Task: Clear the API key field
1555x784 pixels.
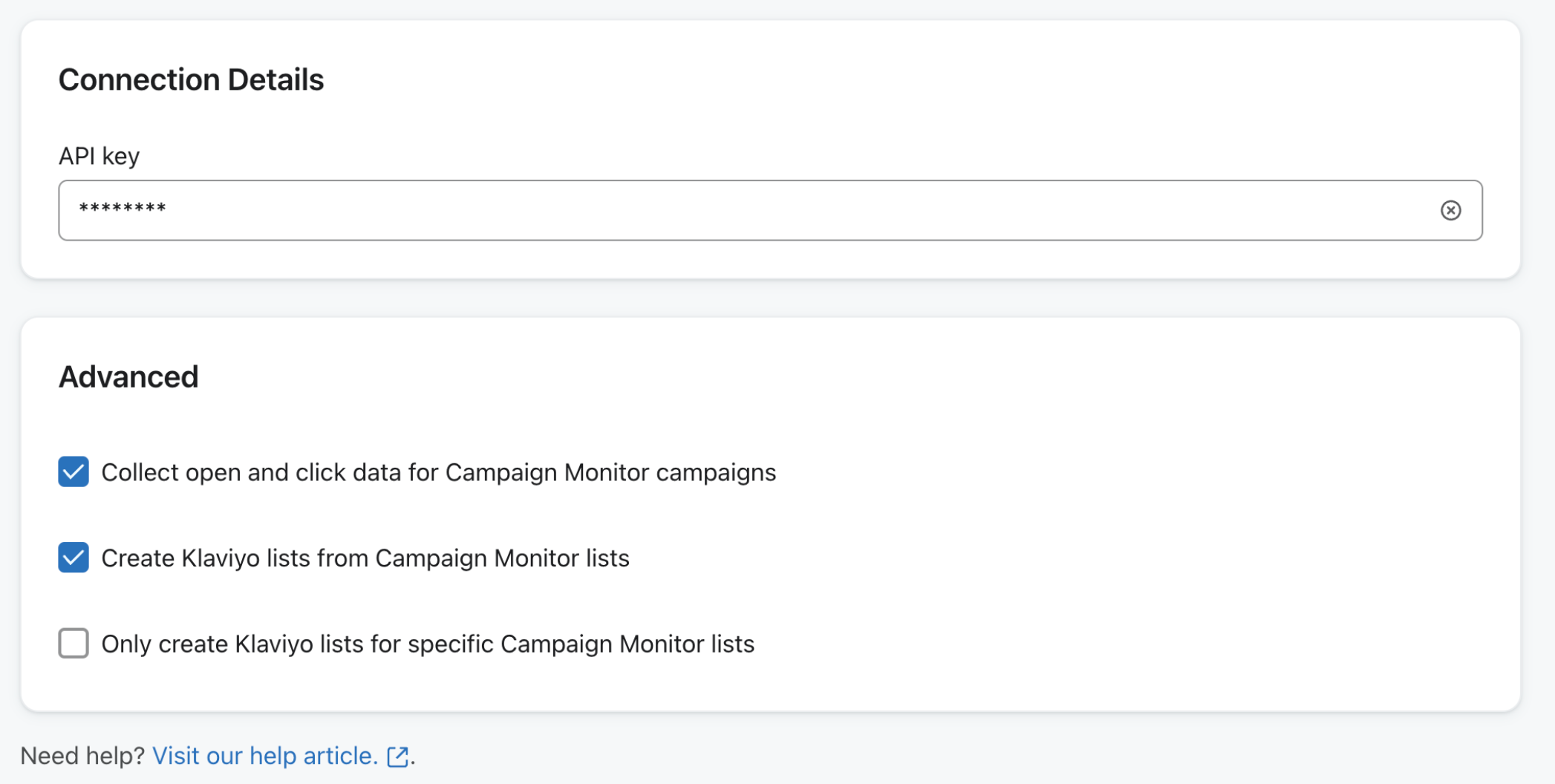Action: 1450,210
